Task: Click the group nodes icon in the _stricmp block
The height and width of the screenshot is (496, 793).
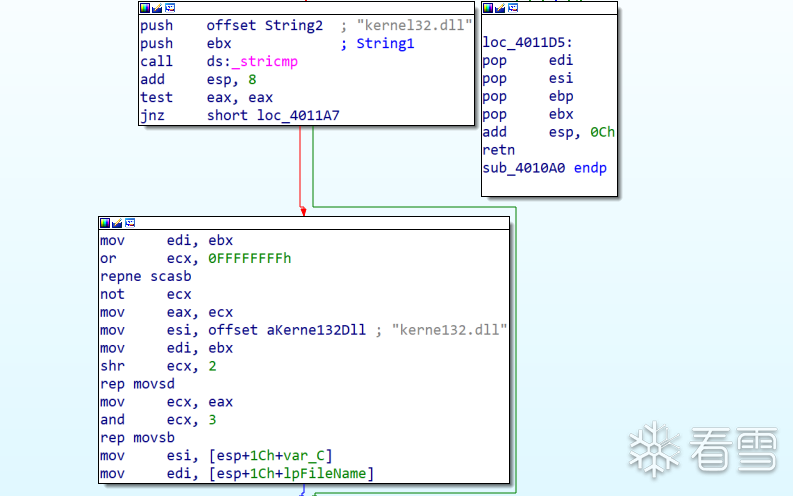Action: point(170,8)
